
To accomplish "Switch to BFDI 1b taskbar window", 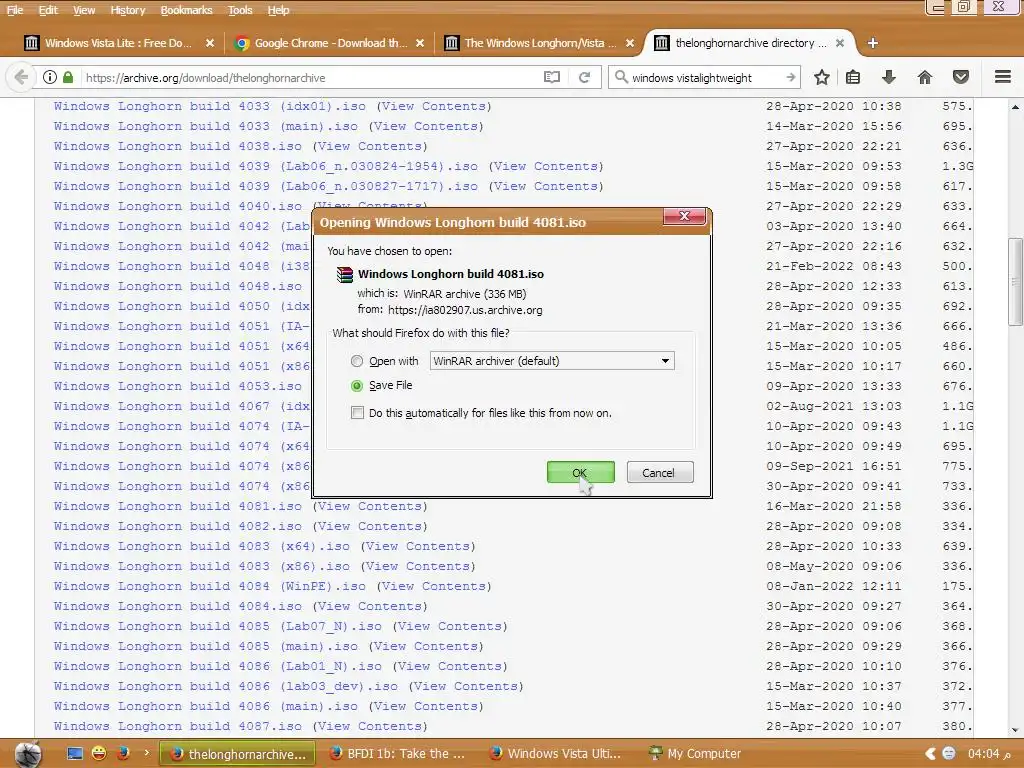I will [x=399, y=754].
